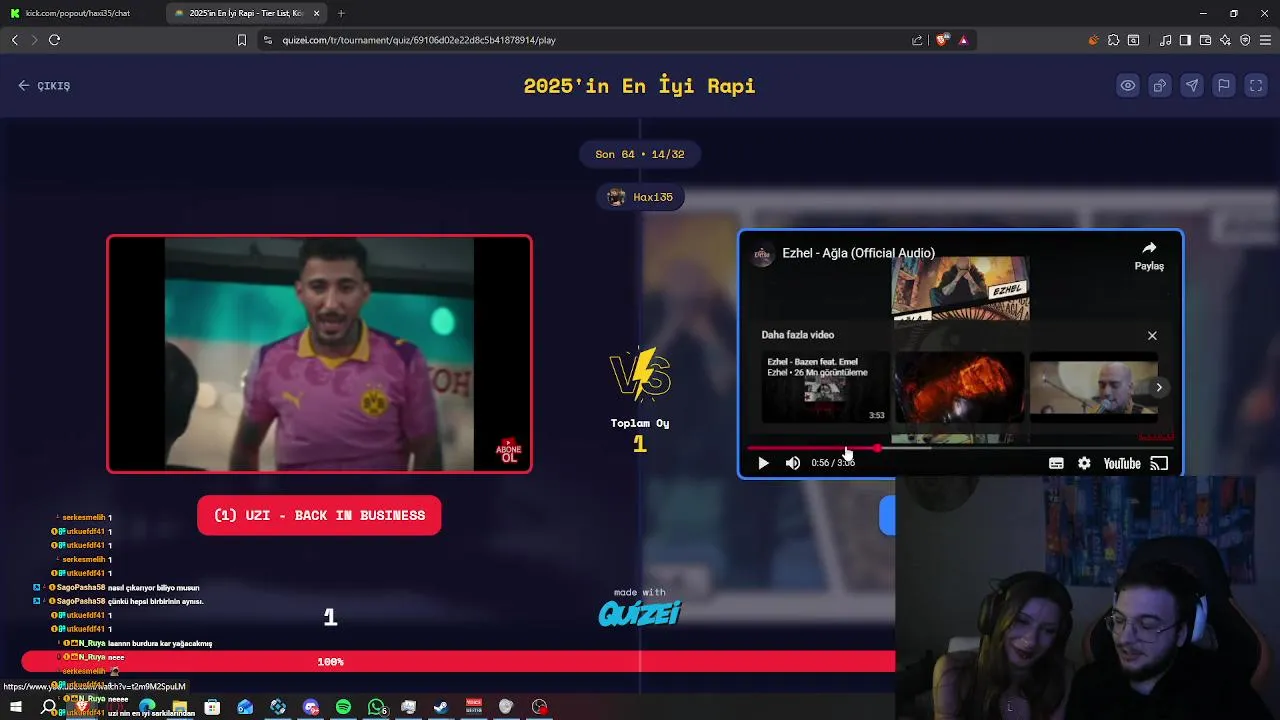
Task: Go back in the browser
Action: (14, 40)
